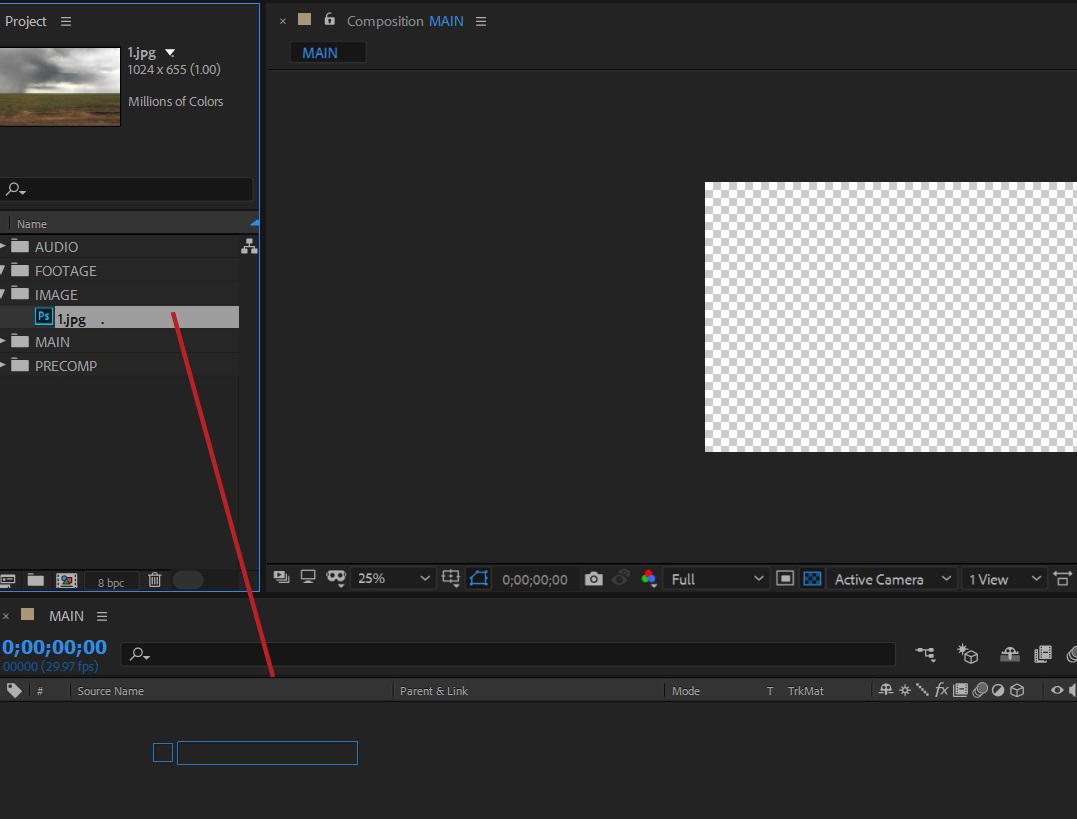The width and height of the screenshot is (1077, 819).
Task: Open grid and guide options icon
Action: [451, 579]
